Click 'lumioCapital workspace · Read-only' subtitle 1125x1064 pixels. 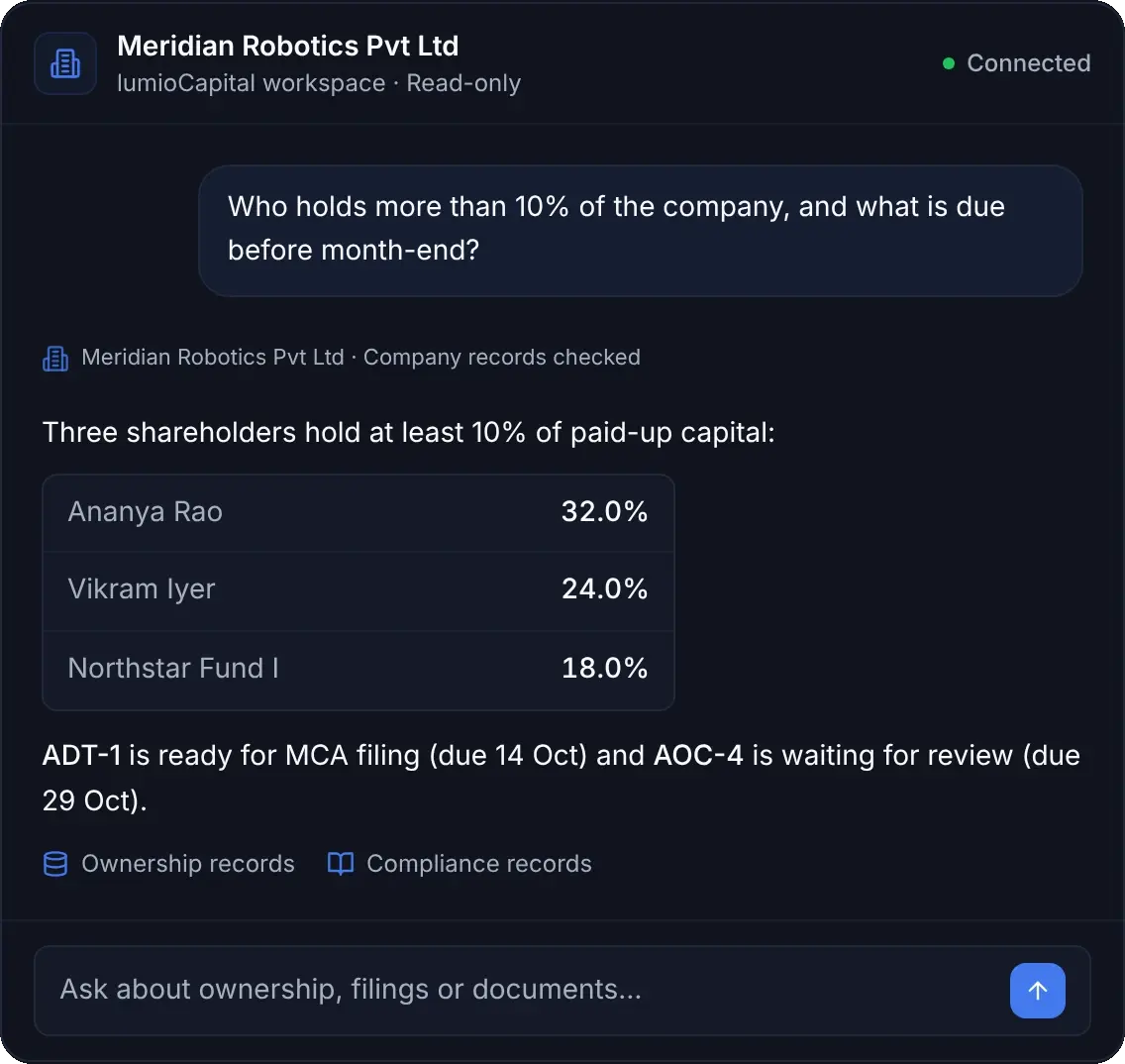coord(319,83)
